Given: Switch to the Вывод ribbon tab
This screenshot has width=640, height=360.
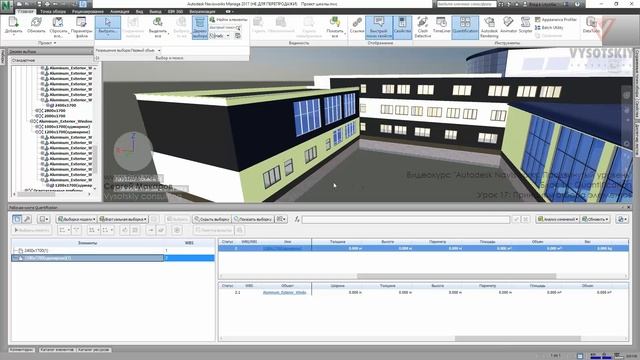Looking at the screenshot, I should pos(155,11).
